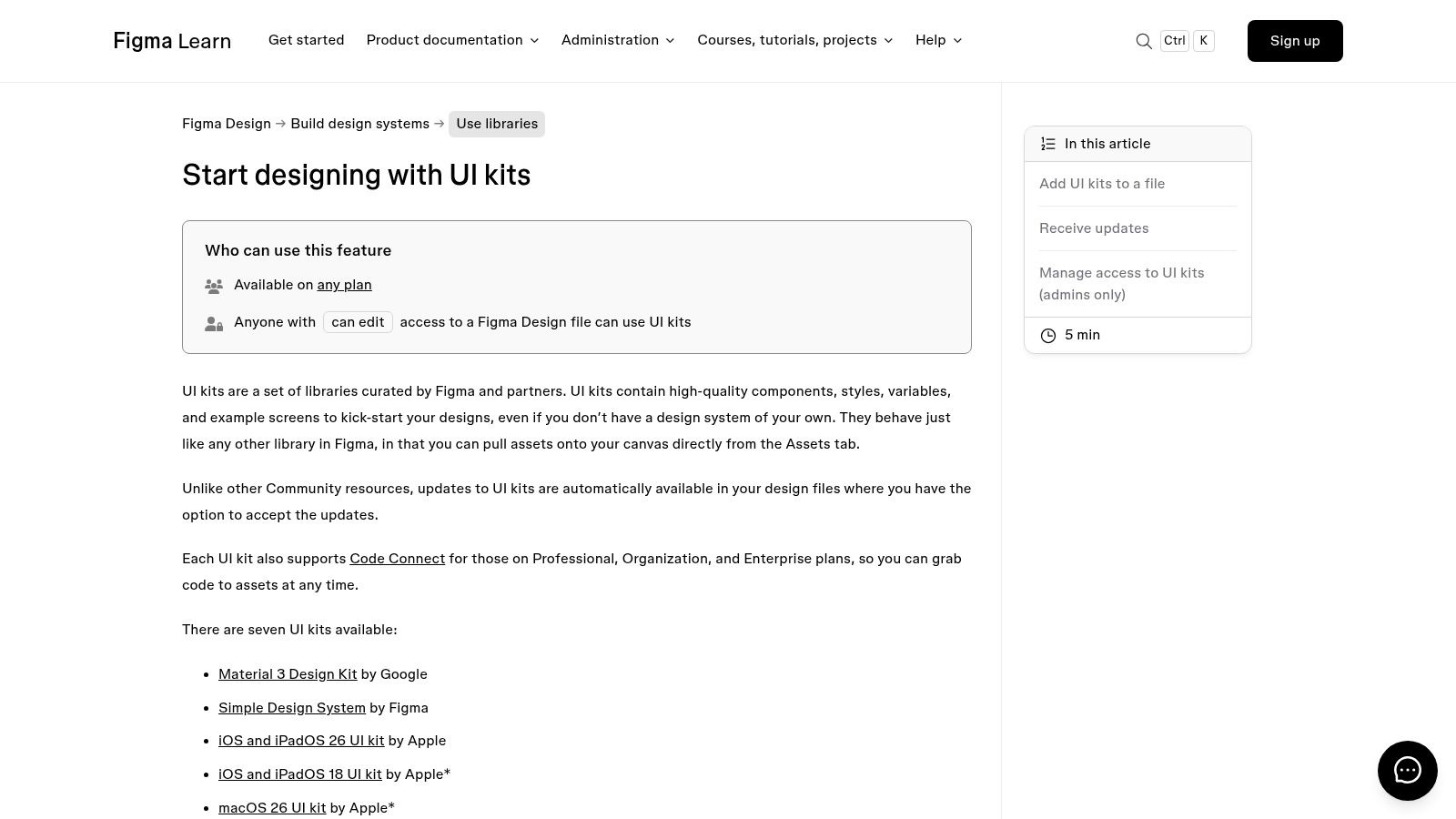
Task: Click the Sign up button
Action: pos(1295,40)
